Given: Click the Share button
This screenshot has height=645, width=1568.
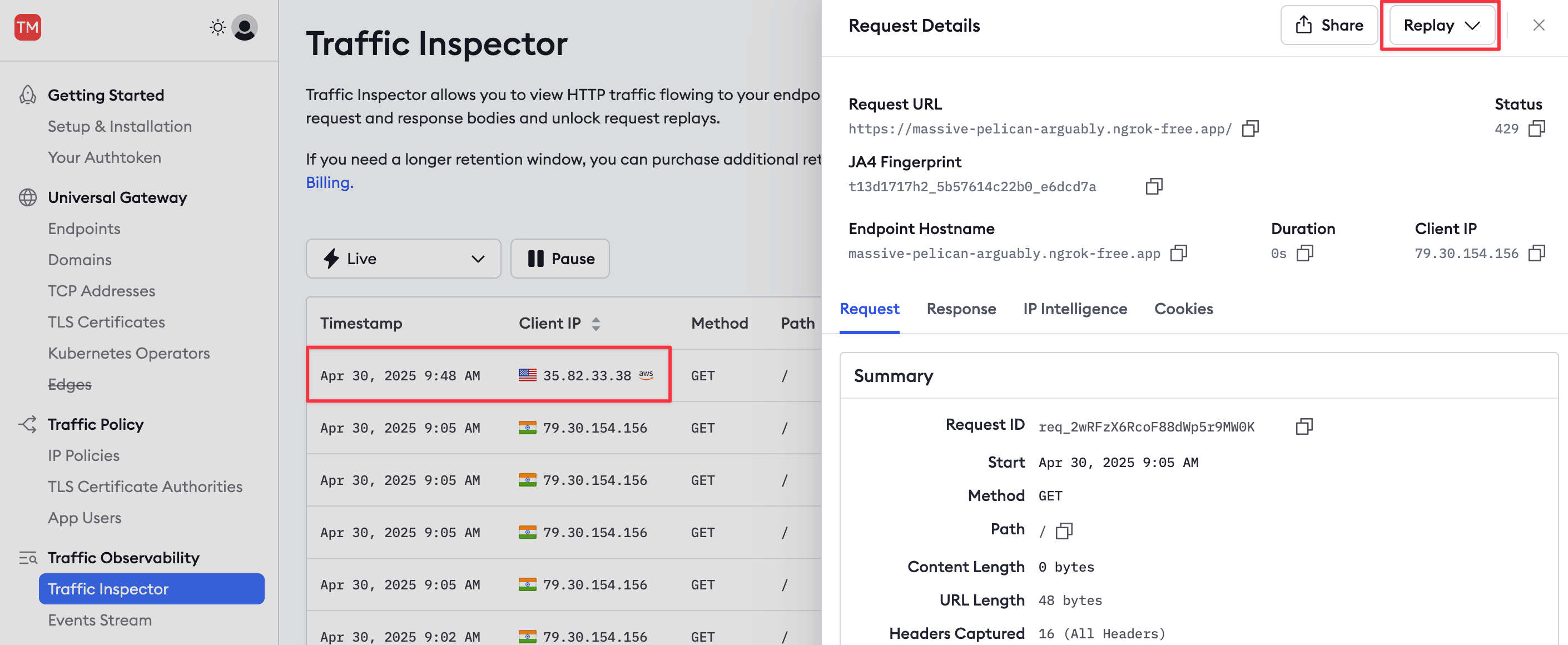Looking at the screenshot, I should (1329, 26).
